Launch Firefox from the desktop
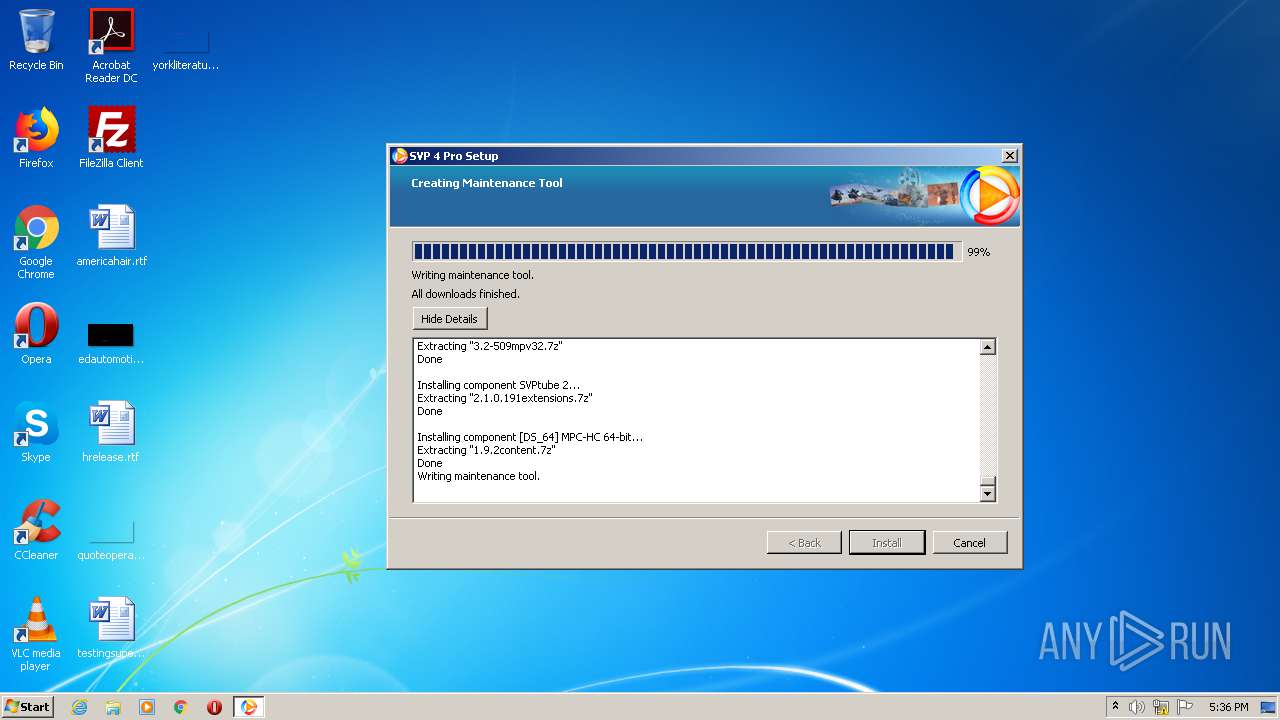Viewport: 1280px width, 720px height. pyautogui.click(x=36, y=138)
